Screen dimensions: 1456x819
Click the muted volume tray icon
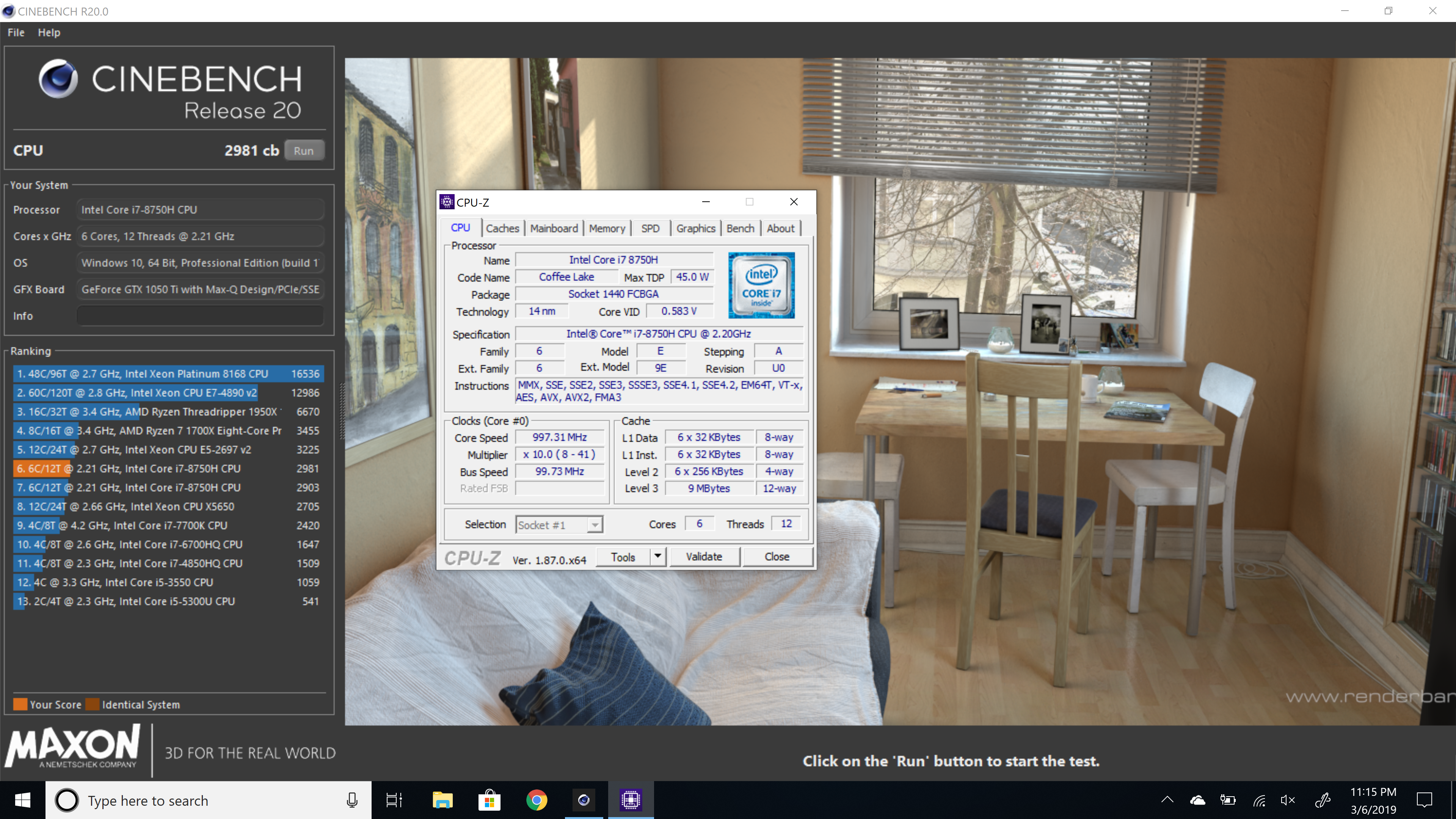coord(1288,800)
